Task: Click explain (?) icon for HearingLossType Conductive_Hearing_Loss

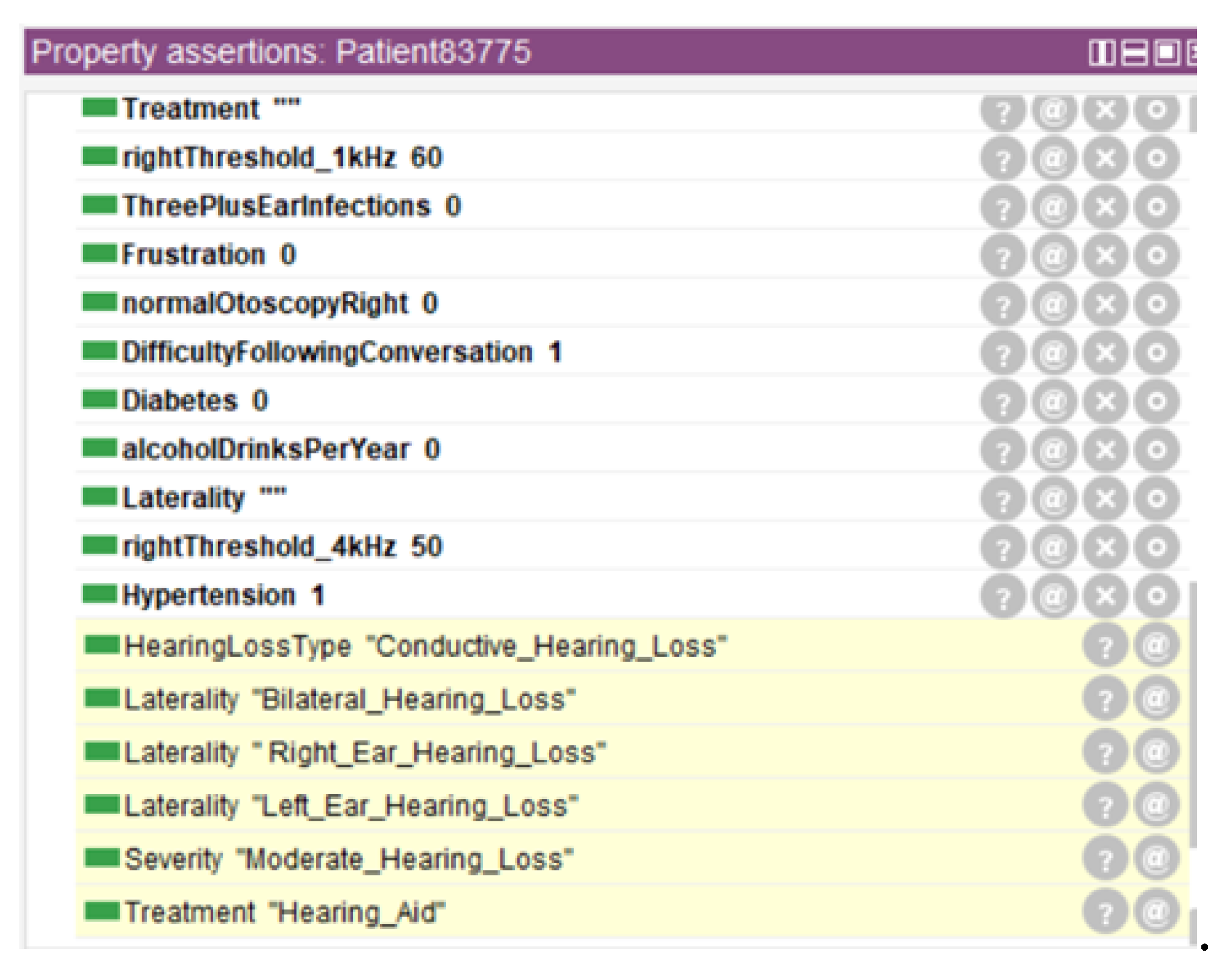Action: [1105, 647]
